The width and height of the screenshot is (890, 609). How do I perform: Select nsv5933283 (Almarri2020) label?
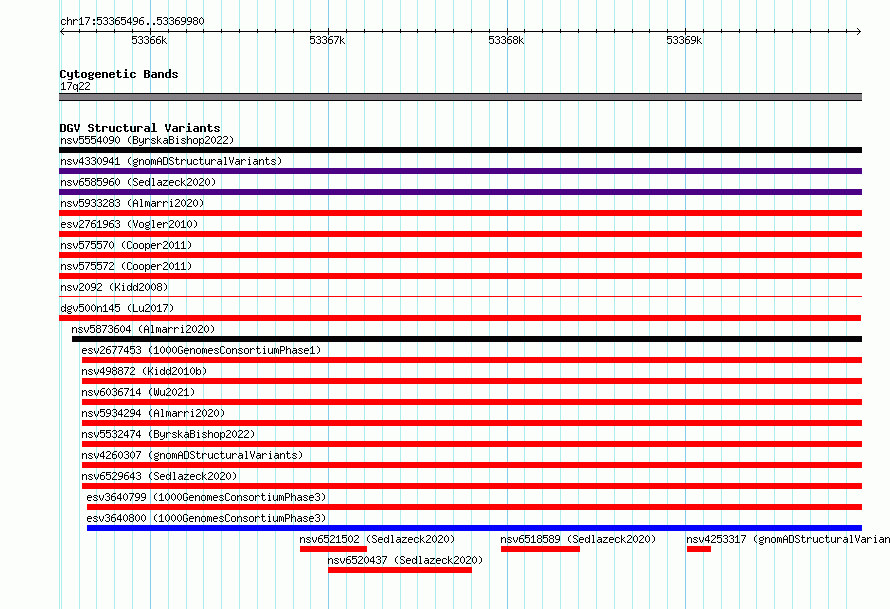coord(132,203)
